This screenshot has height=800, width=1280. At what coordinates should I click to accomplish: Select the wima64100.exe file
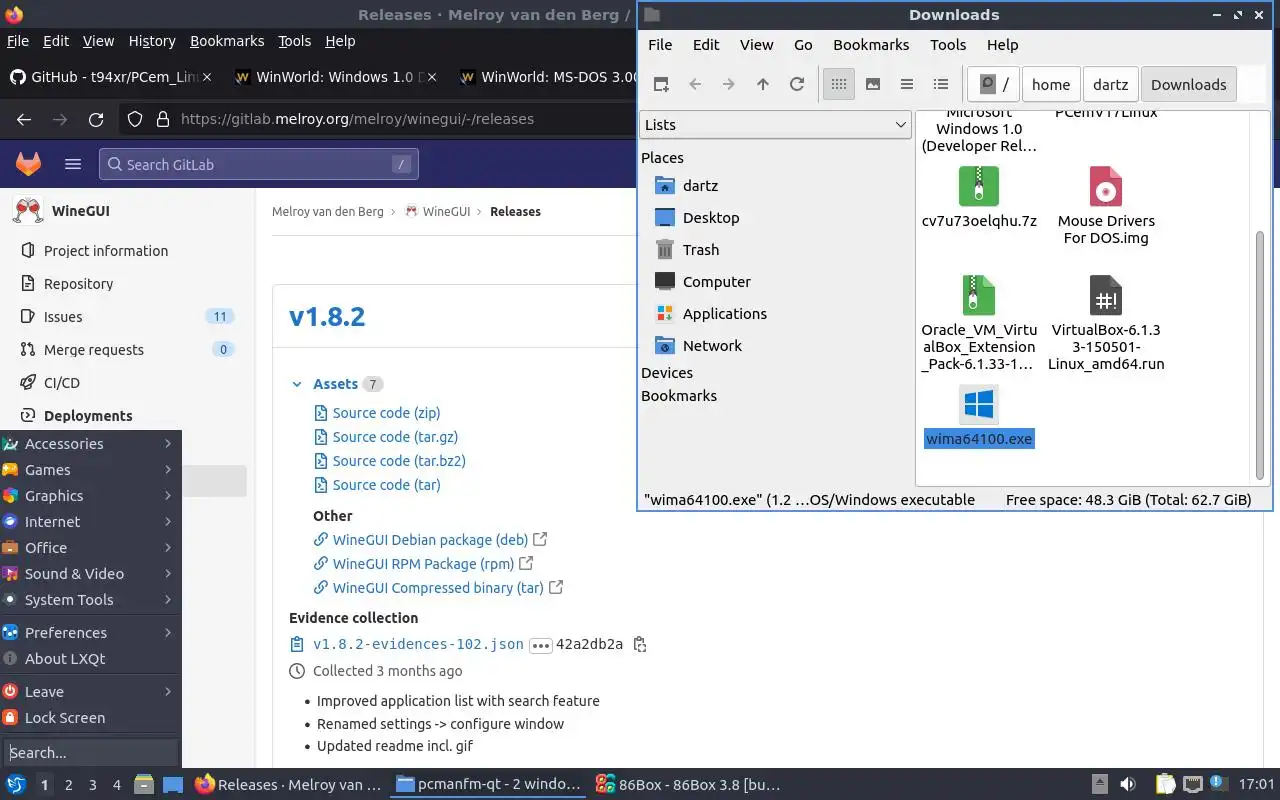[979, 417]
